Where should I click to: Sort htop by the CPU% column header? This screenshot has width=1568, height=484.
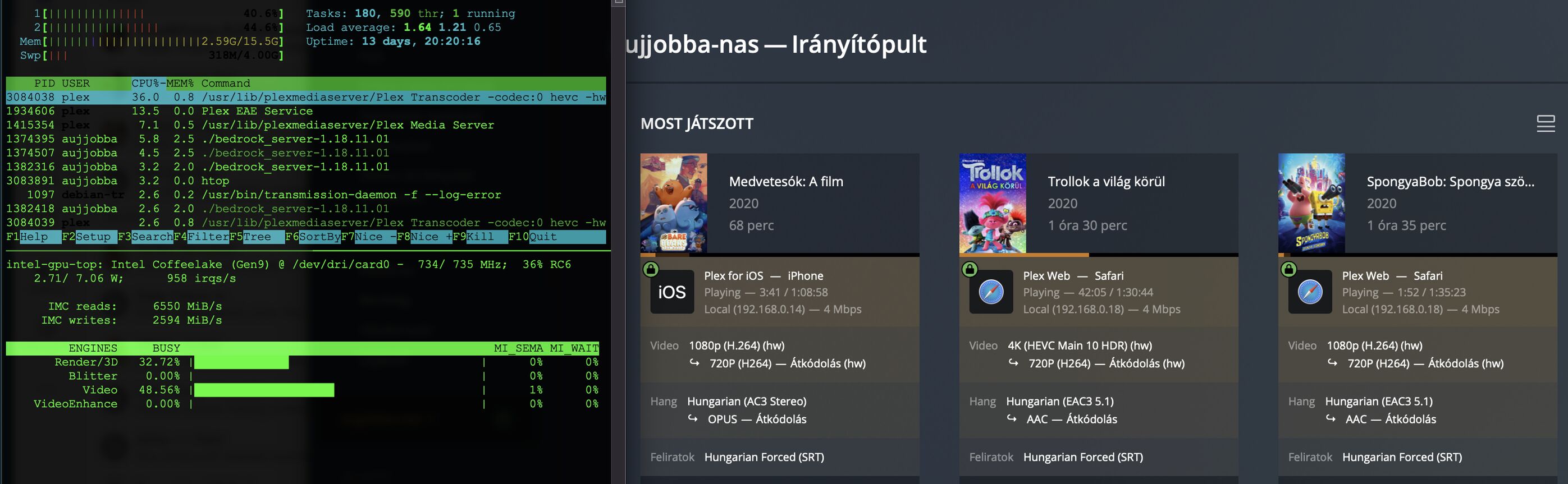pos(145,84)
